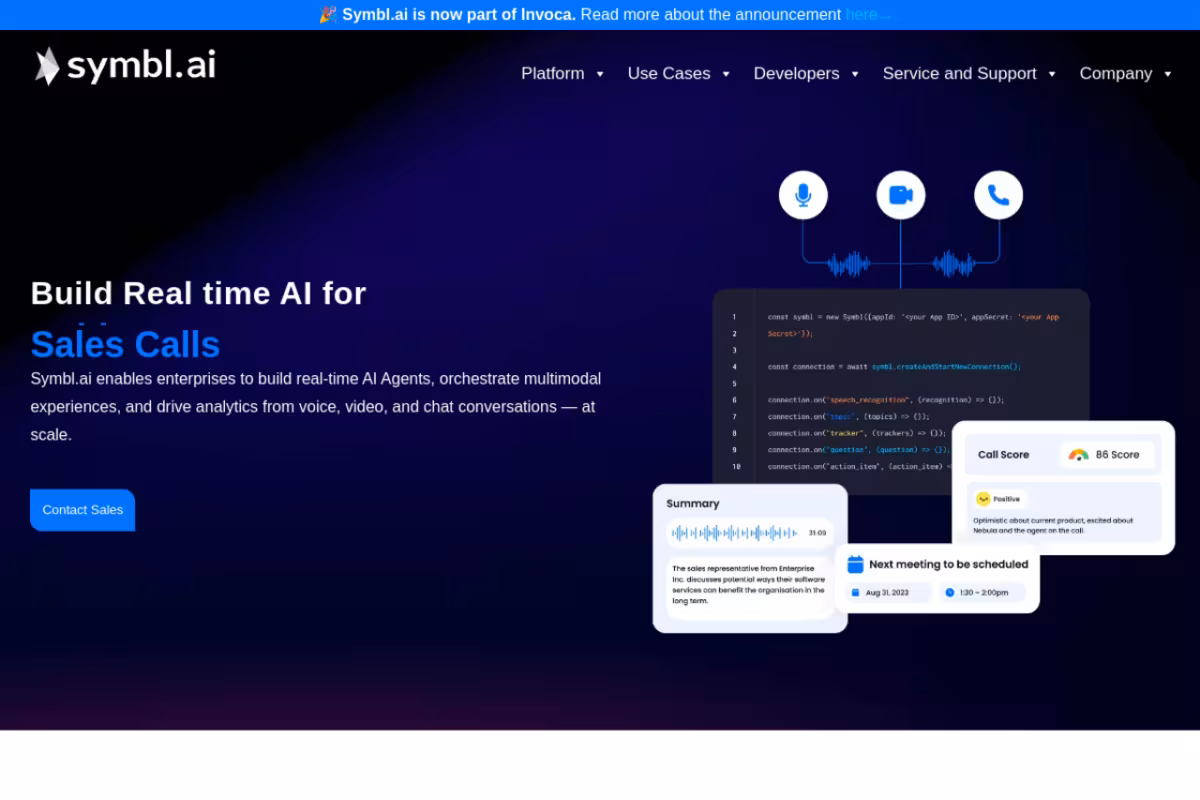Click the video camera icon circle
This screenshot has width=1200, height=800.
[x=901, y=195]
